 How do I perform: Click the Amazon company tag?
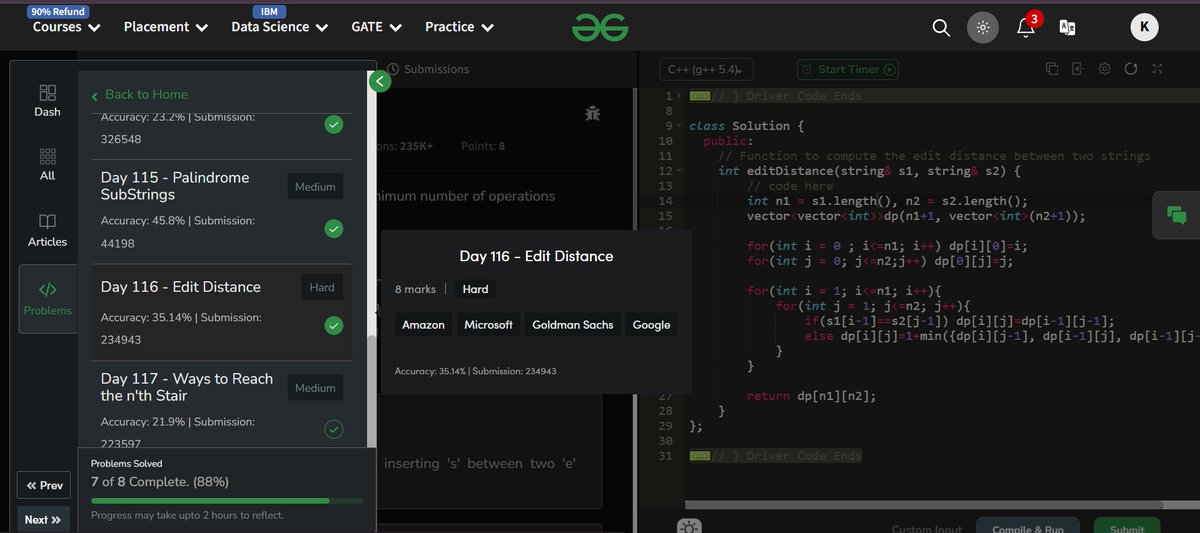click(x=423, y=325)
